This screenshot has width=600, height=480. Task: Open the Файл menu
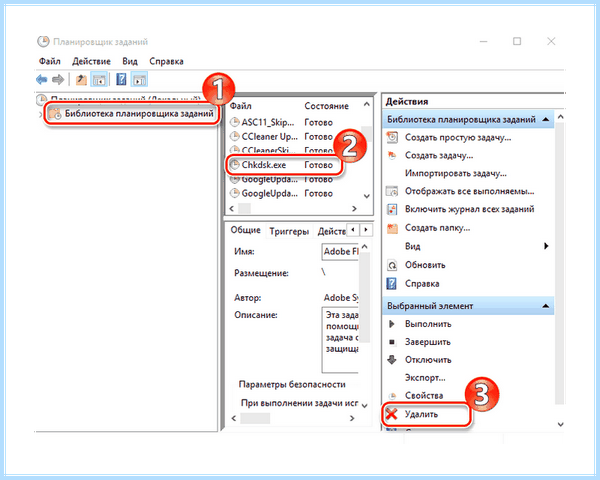click(50, 61)
